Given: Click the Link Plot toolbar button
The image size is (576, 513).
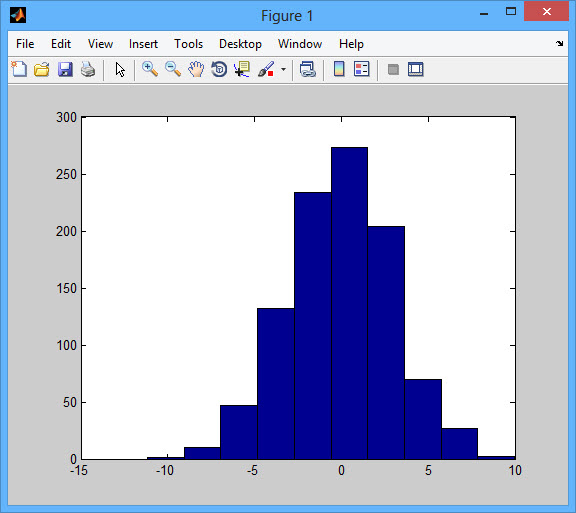Looking at the screenshot, I should (307, 69).
